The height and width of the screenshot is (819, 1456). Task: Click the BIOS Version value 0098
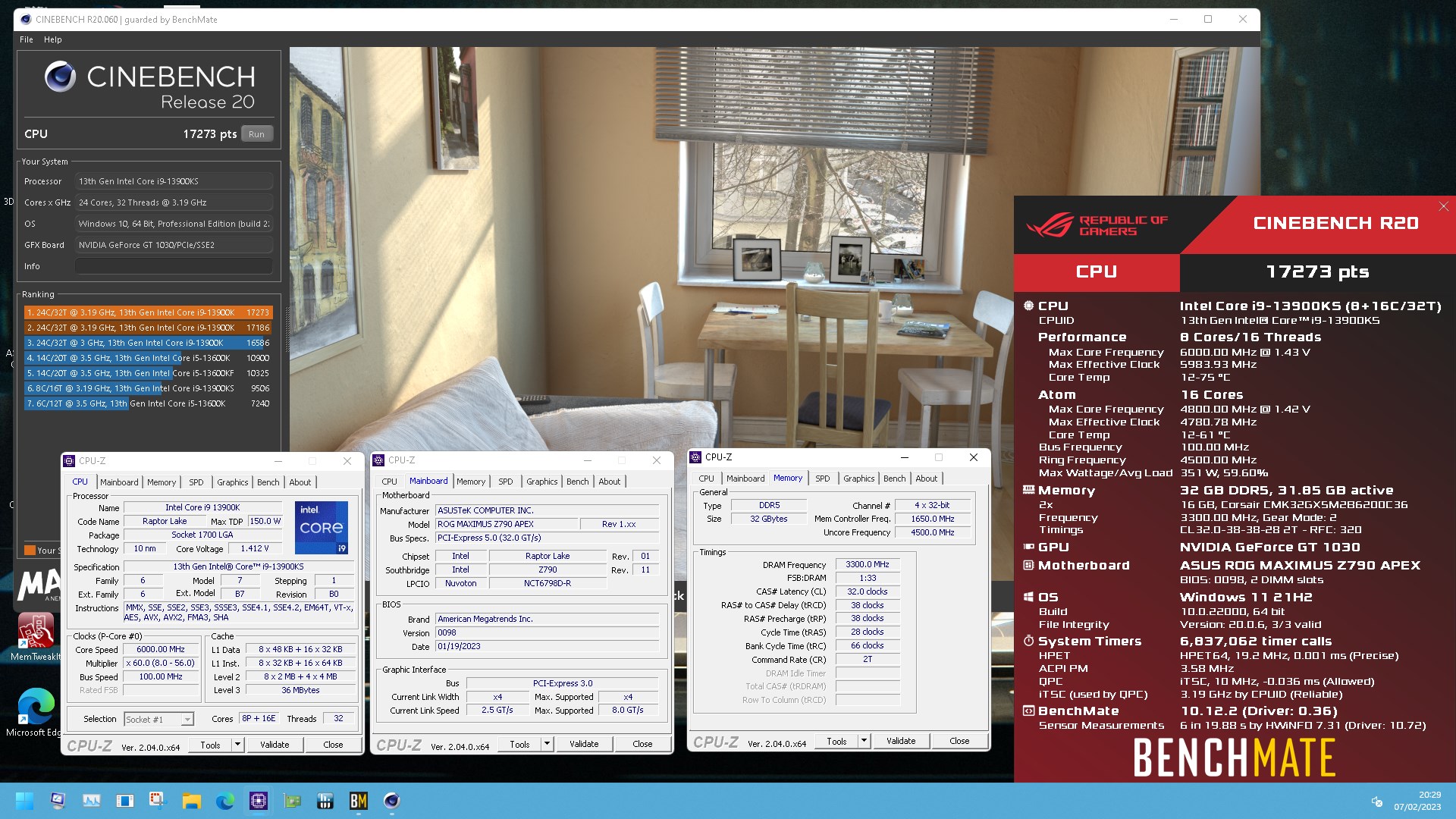547,632
